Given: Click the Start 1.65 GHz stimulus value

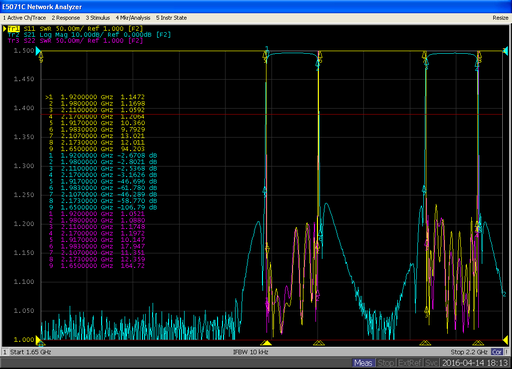Looking at the screenshot, I should (30, 352).
